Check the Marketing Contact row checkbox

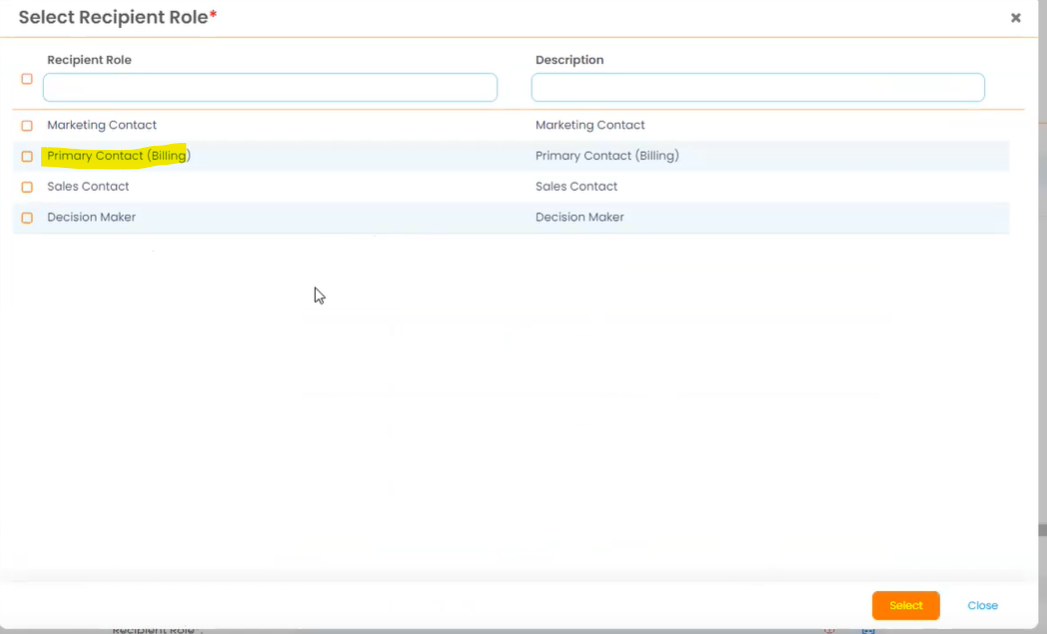[x=27, y=126]
